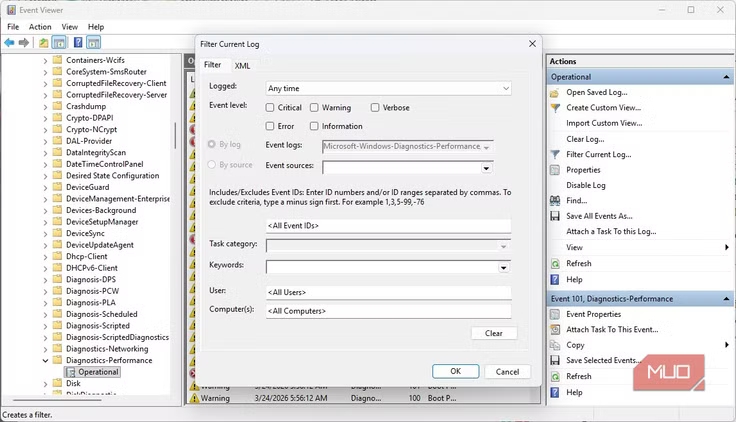The image size is (736, 422).
Task: Click the Clear button in filter dialog
Action: [x=493, y=333]
